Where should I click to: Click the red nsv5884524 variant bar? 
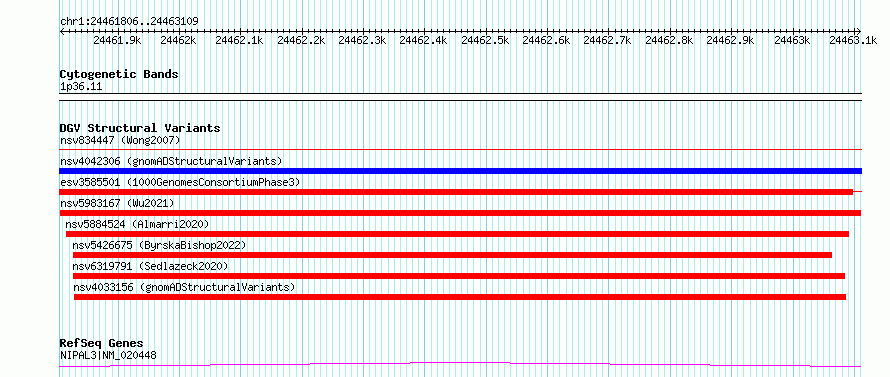point(457,234)
